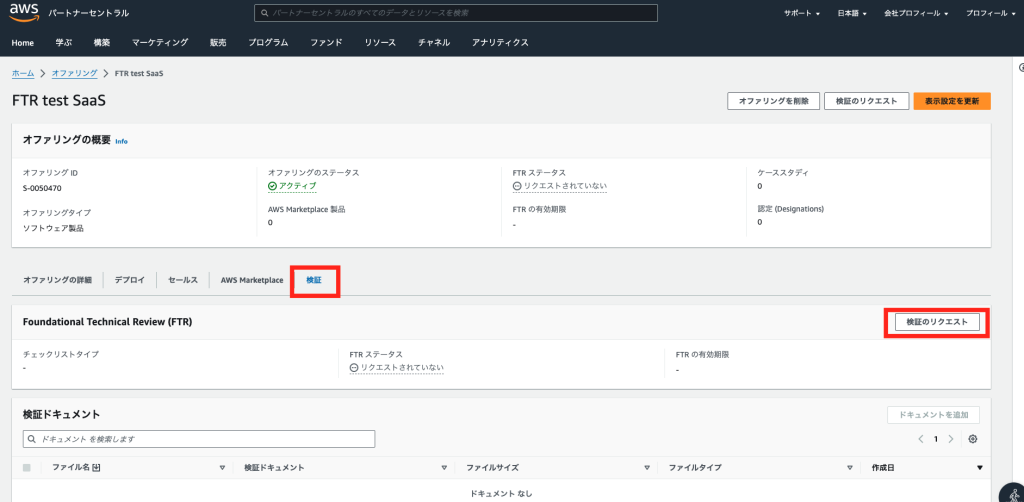Focus the ドキュメント search box
1024x502 pixels.
point(199,439)
